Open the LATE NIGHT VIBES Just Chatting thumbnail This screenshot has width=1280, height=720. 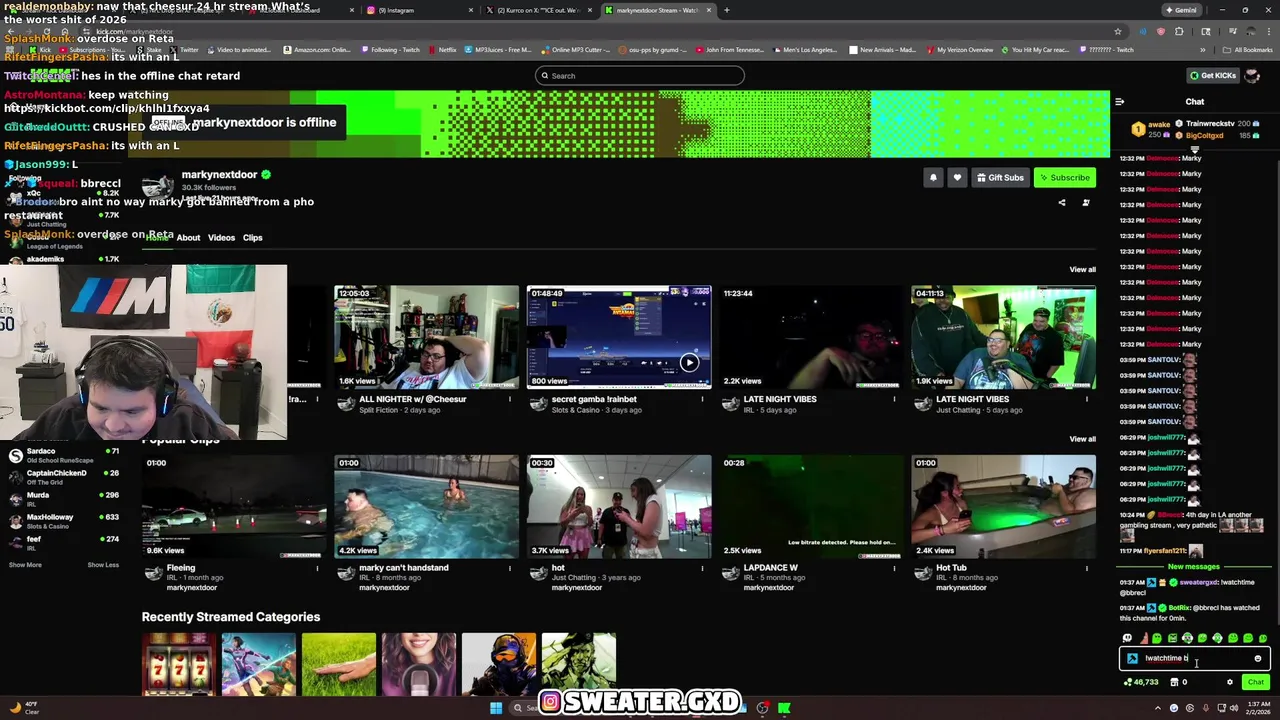tap(1003, 337)
